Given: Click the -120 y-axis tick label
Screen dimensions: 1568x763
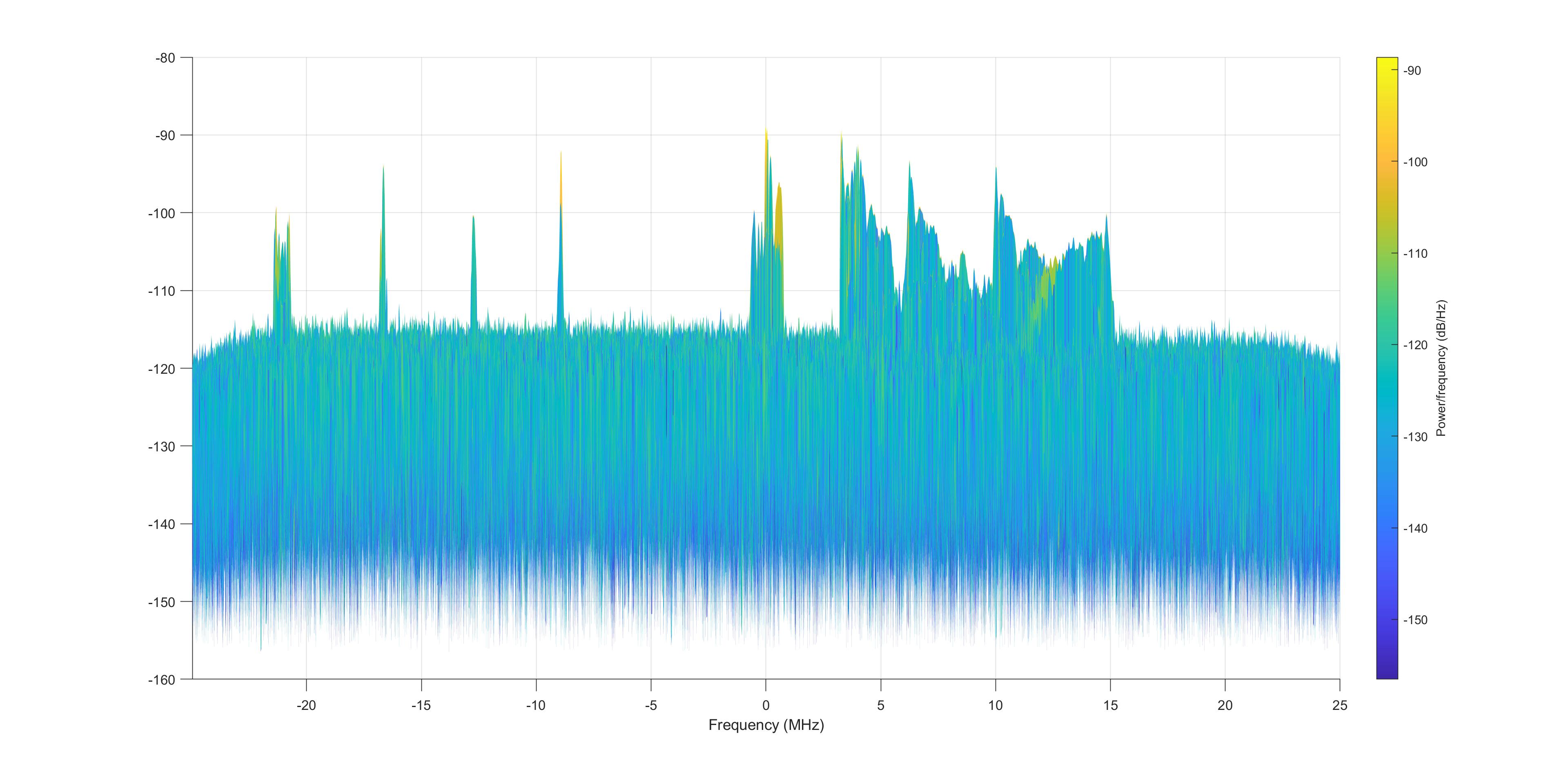Looking at the screenshot, I should (161, 369).
